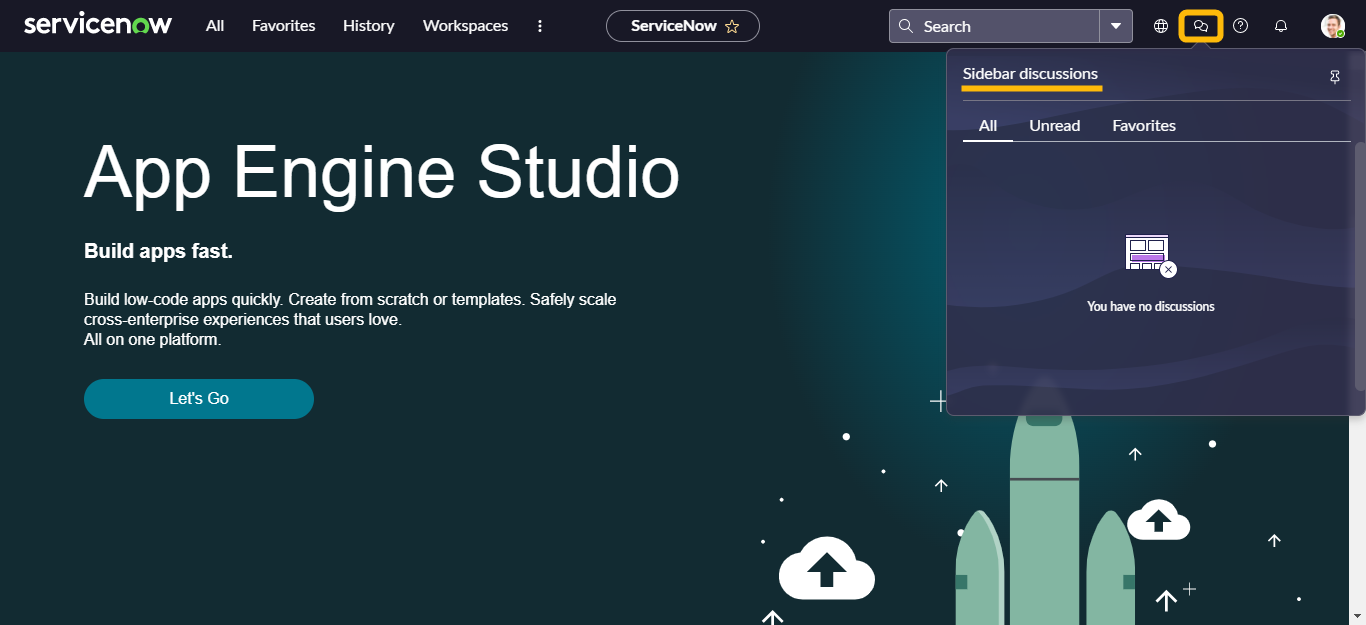1366x625 pixels.
Task: Open the Favorites menu in header
Action: point(283,26)
